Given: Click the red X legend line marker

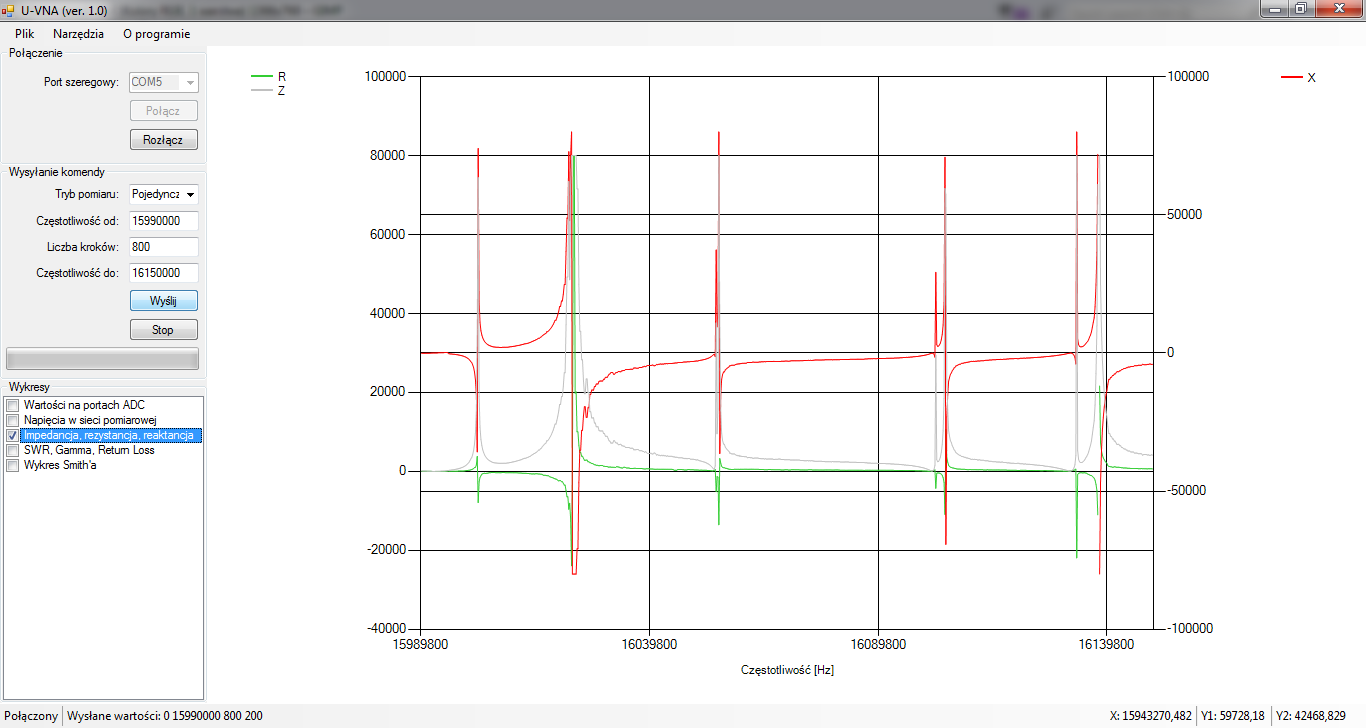Looking at the screenshot, I should 1291,77.
